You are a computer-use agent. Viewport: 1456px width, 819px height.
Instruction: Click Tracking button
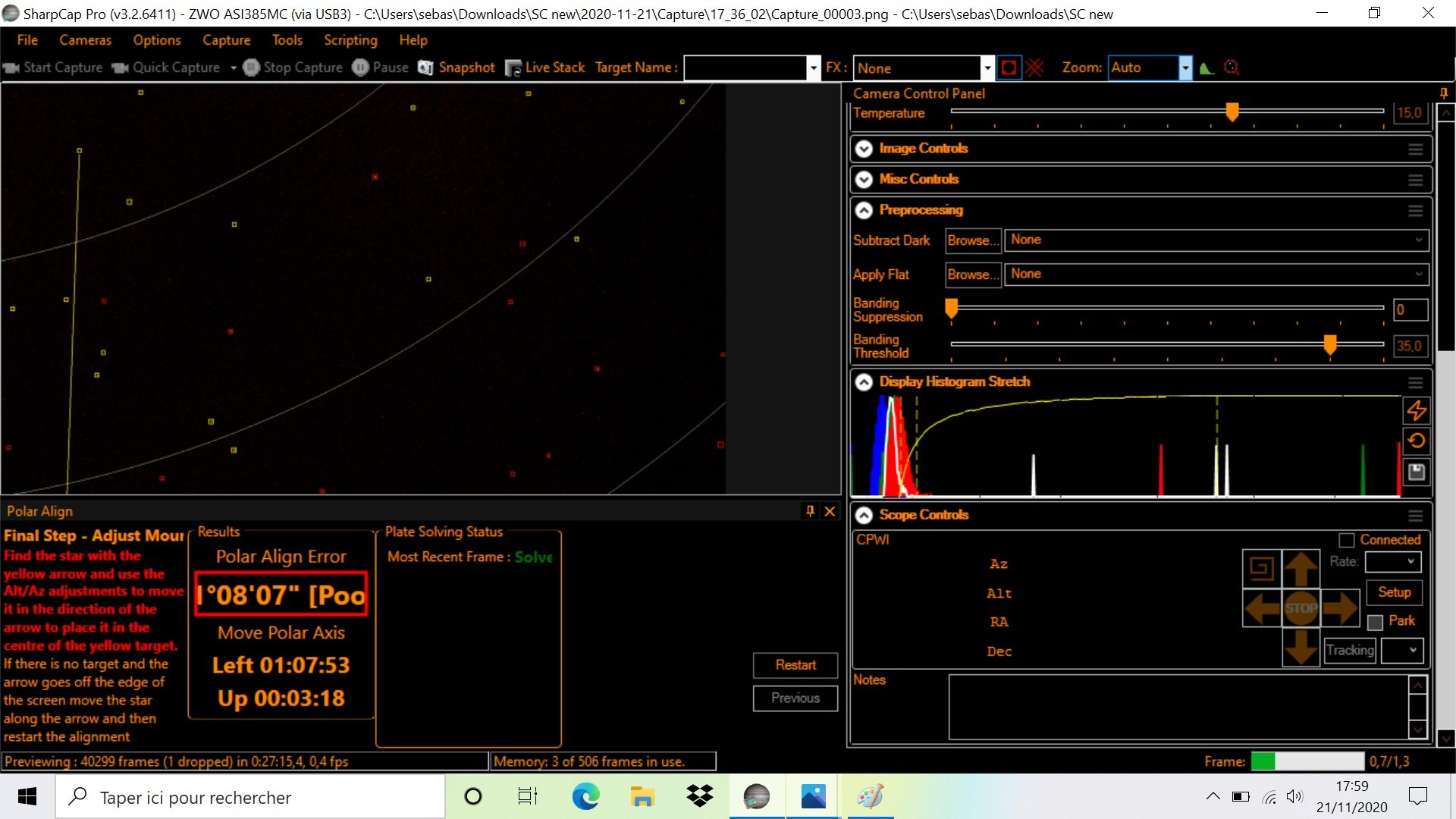click(x=1350, y=650)
